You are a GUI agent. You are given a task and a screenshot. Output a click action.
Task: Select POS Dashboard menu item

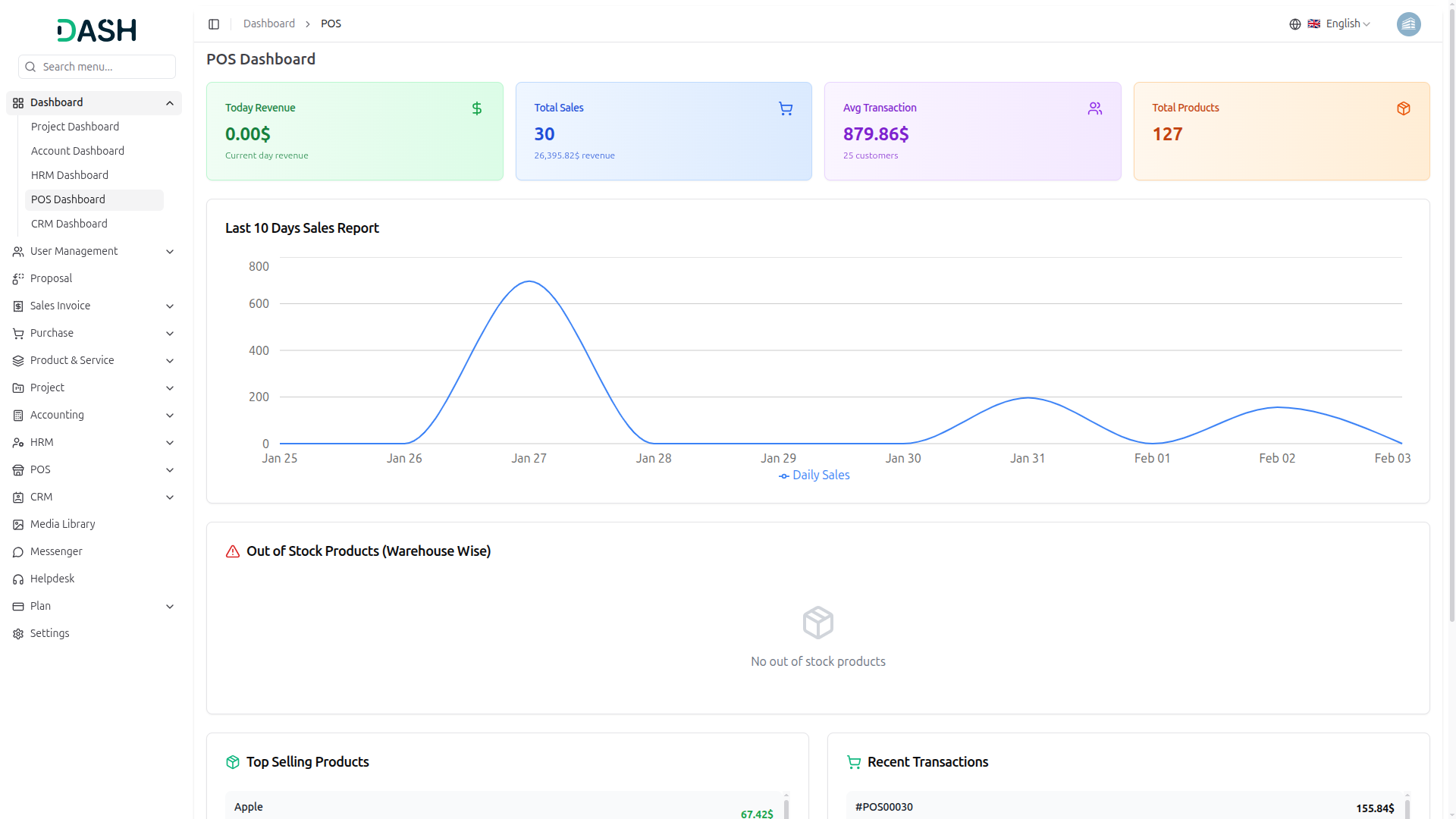(x=94, y=199)
